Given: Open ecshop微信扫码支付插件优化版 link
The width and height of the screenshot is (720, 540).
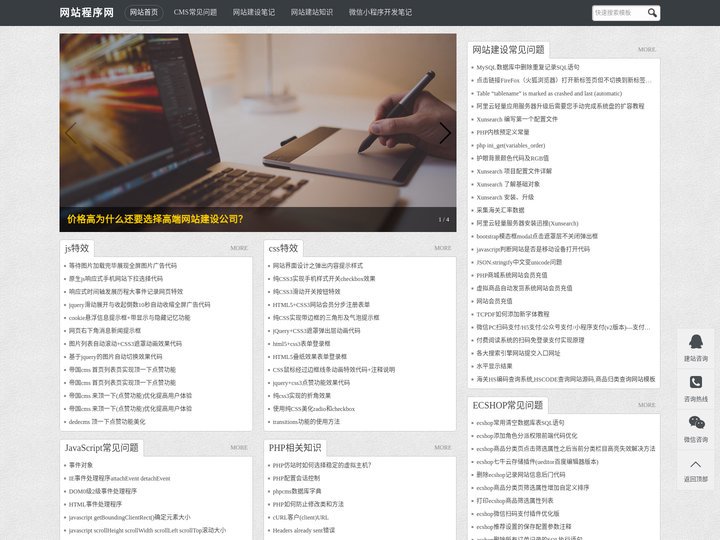Looking at the screenshot, I should coord(518,513).
